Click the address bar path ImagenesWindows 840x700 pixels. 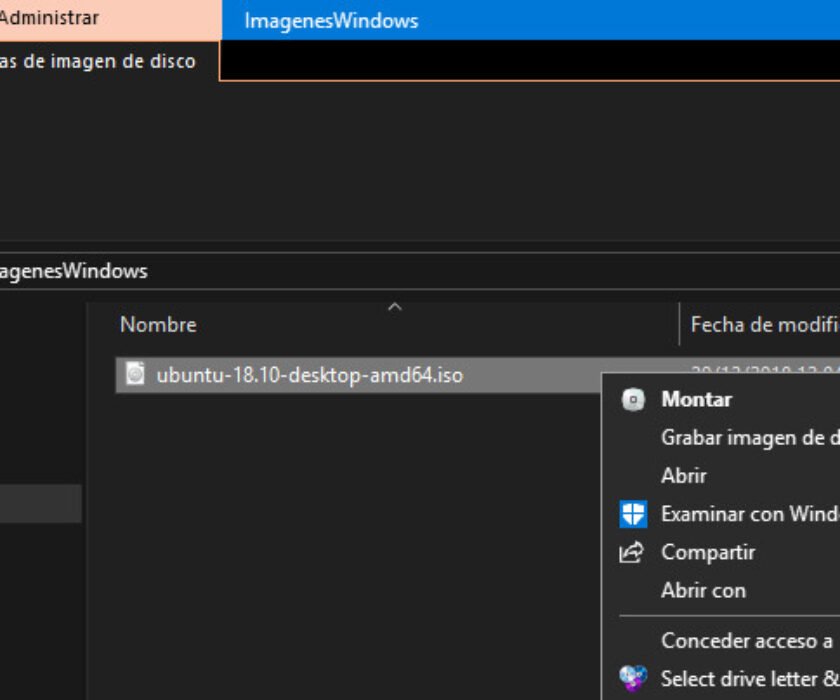coord(73,271)
